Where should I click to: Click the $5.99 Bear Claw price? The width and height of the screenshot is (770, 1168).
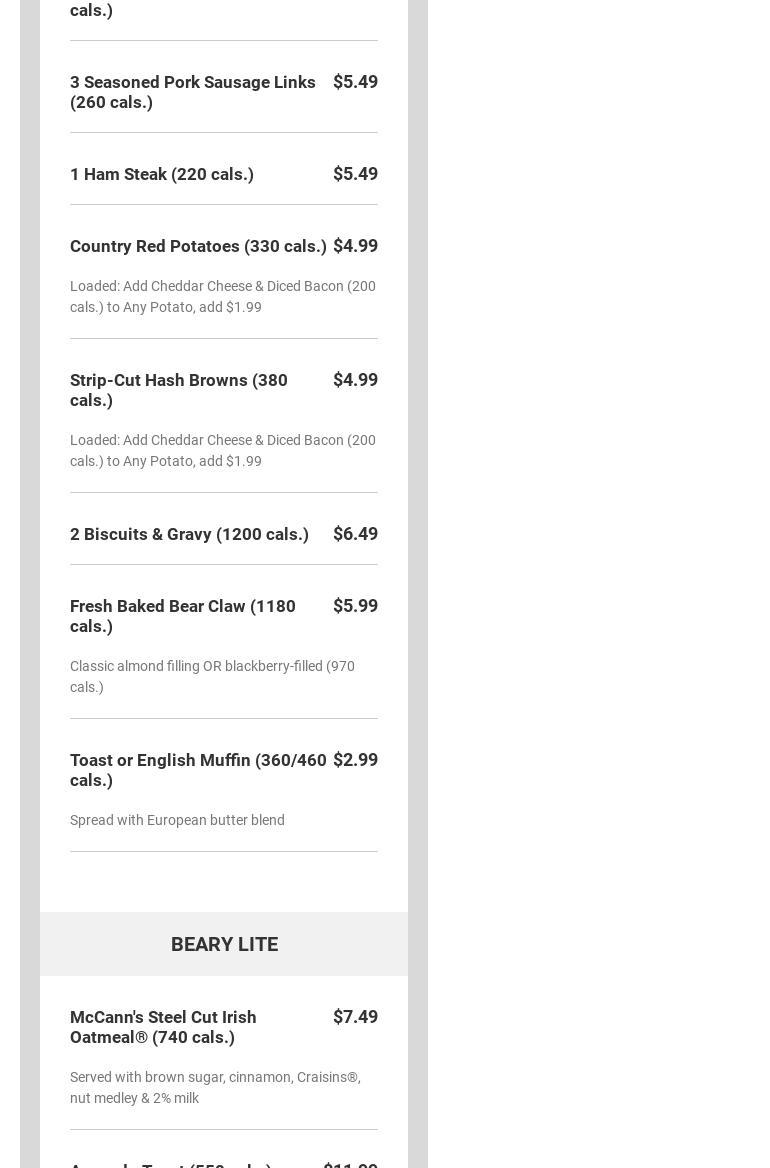[355, 606]
